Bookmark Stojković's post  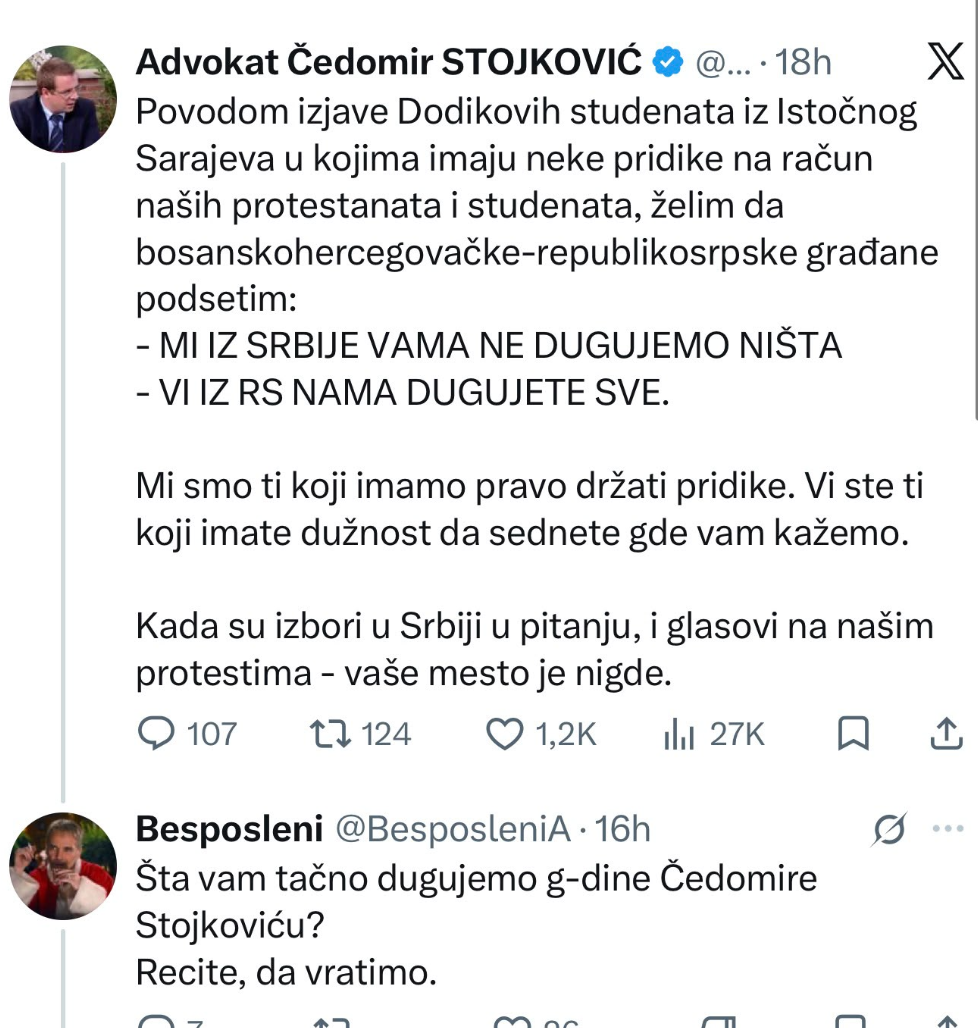(853, 734)
